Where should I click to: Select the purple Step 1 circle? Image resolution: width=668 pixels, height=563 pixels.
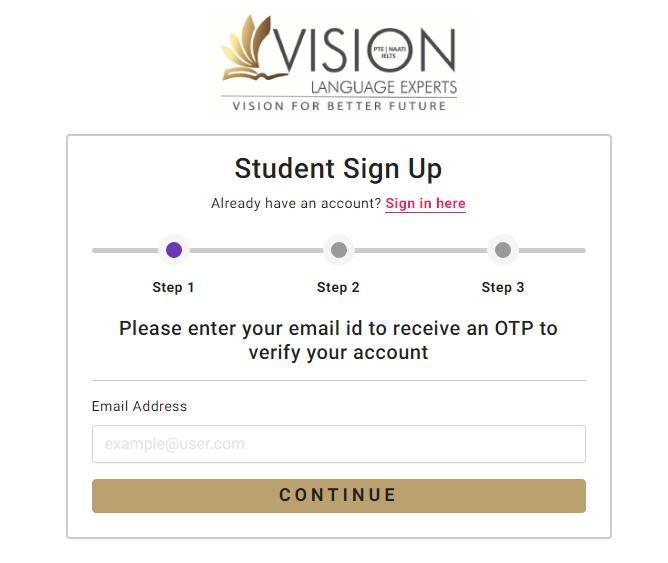coord(174,250)
